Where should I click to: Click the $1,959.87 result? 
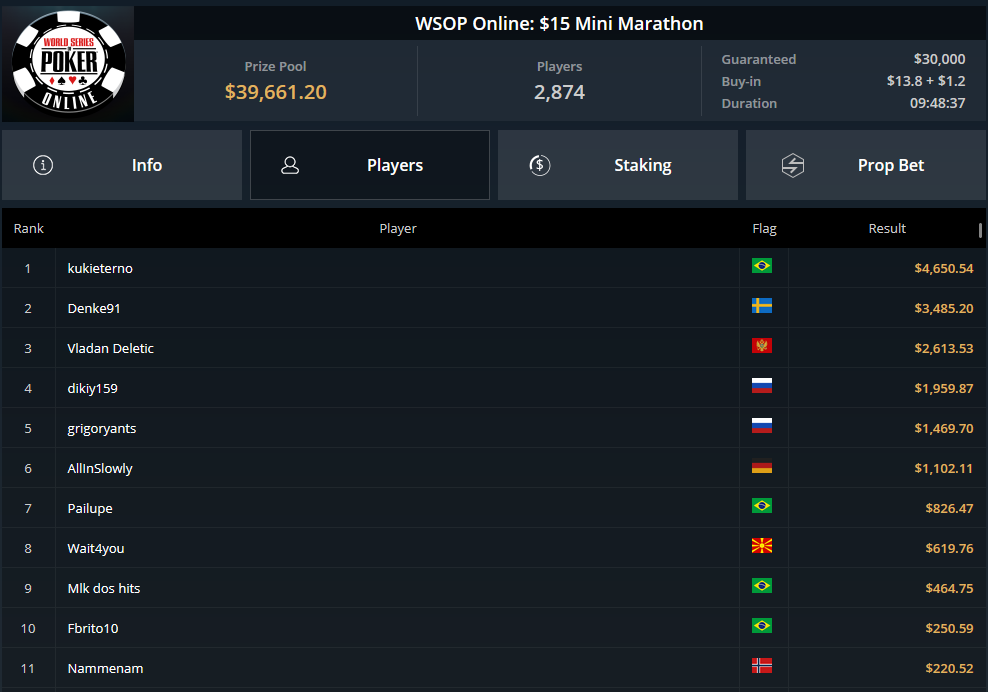pos(943,388)
